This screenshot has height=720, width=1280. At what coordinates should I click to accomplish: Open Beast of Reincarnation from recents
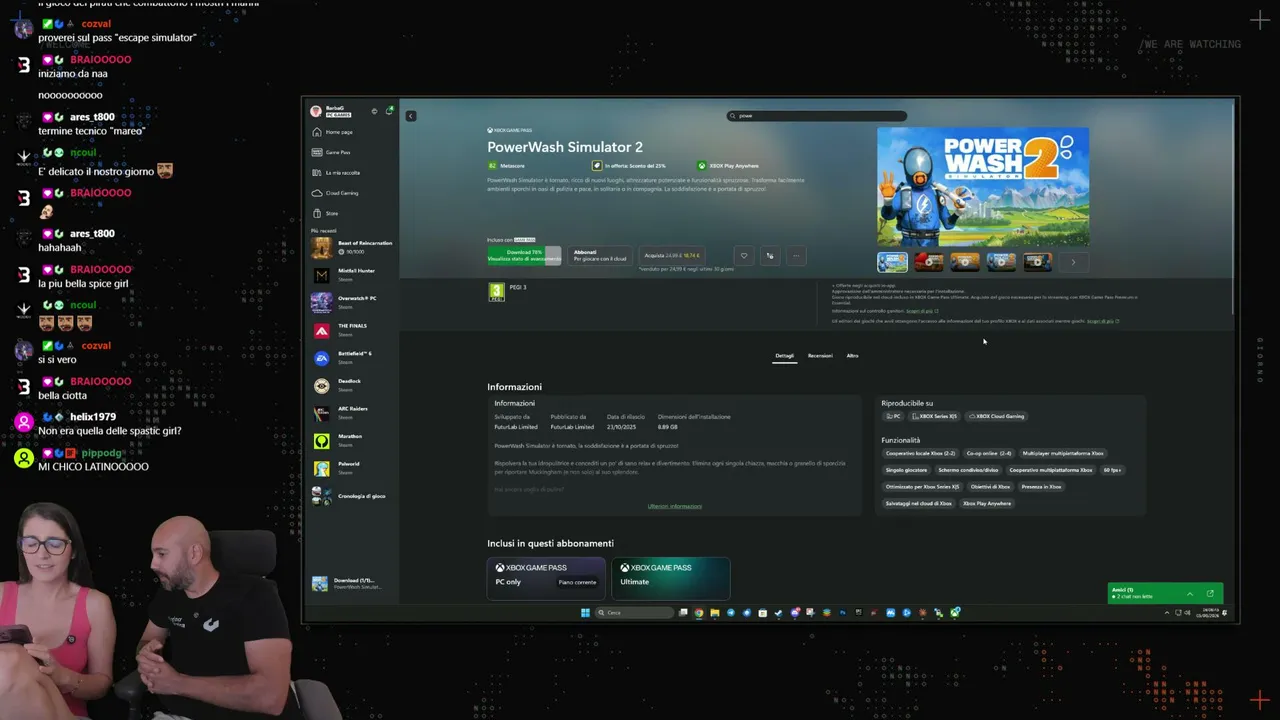(x=352, y=247)
